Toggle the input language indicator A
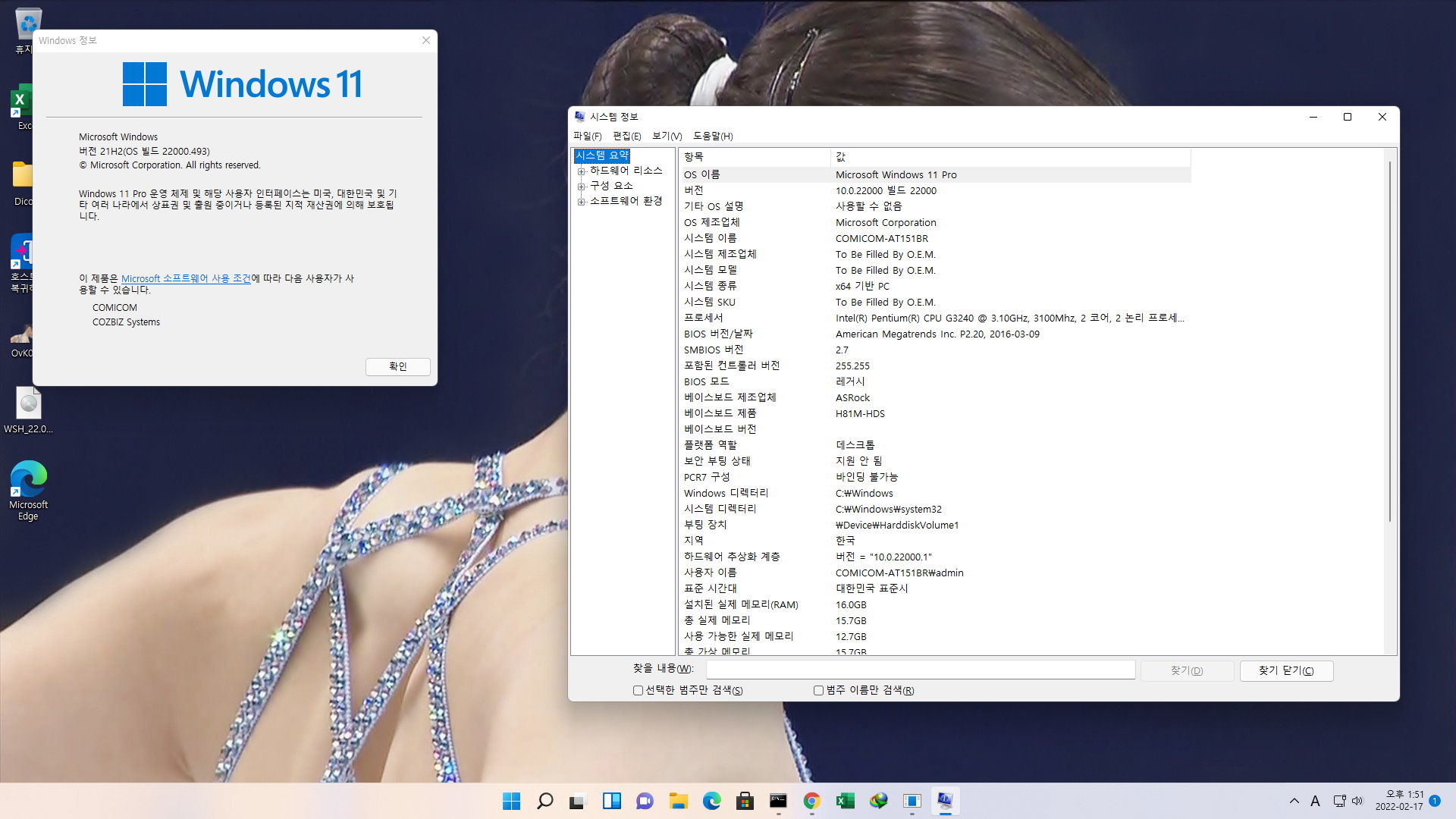Image resolution: width=1456 pixels, height=819 pixels. 1315,801
